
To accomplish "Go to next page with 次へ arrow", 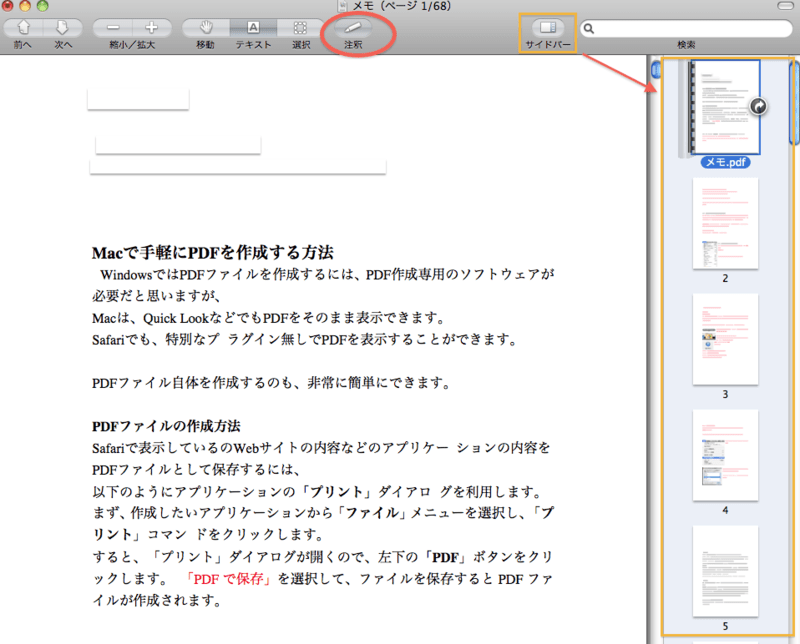I will (64, 28).
